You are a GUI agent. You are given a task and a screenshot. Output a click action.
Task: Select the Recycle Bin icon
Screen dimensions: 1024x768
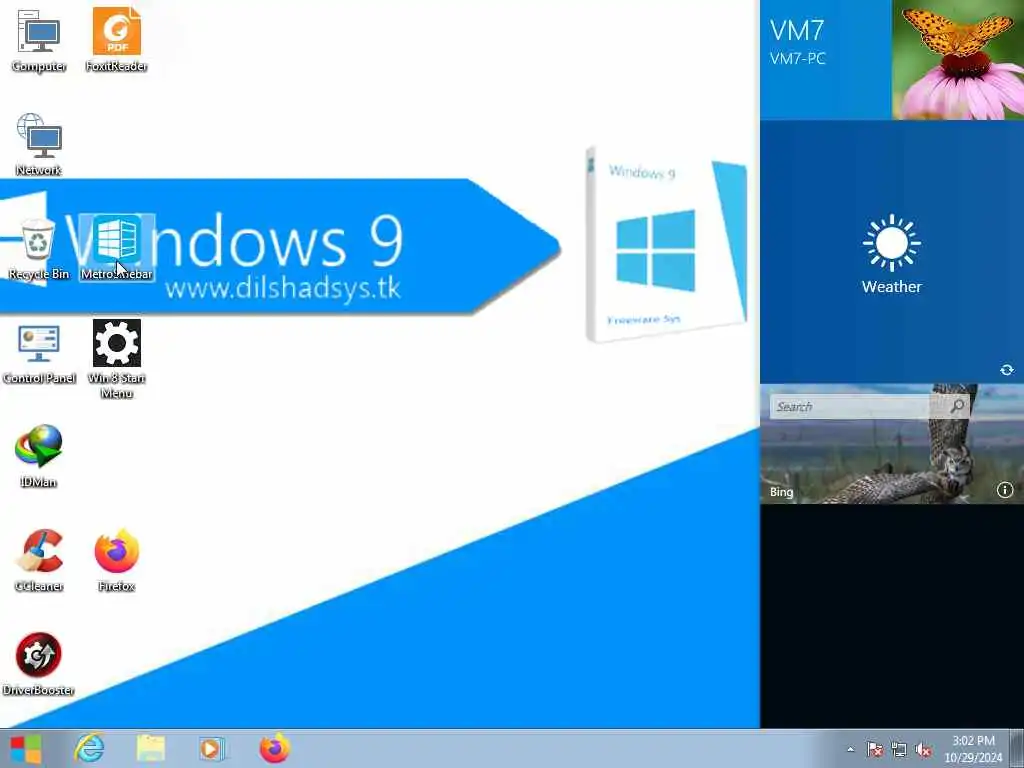tap(39, 248)
